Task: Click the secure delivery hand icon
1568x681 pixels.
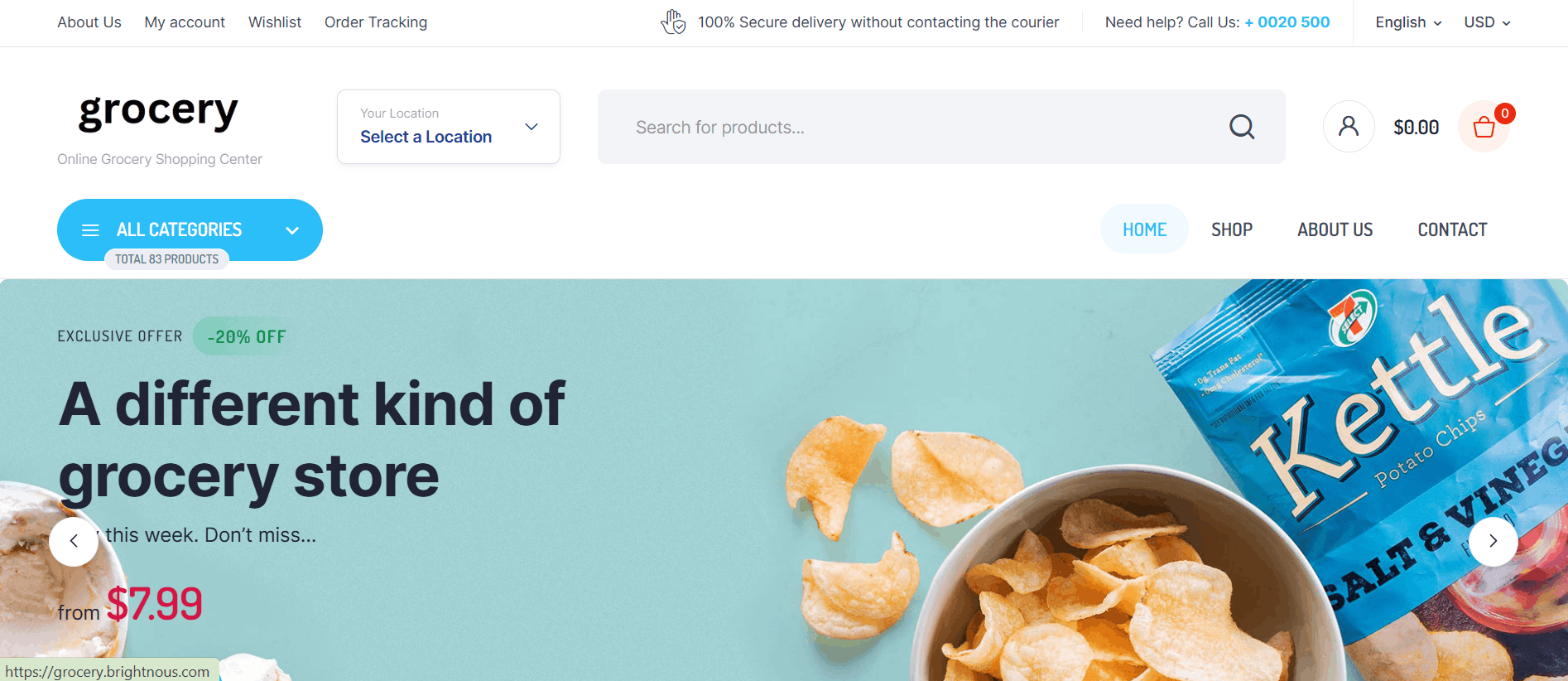Action: tap(673, 22)
